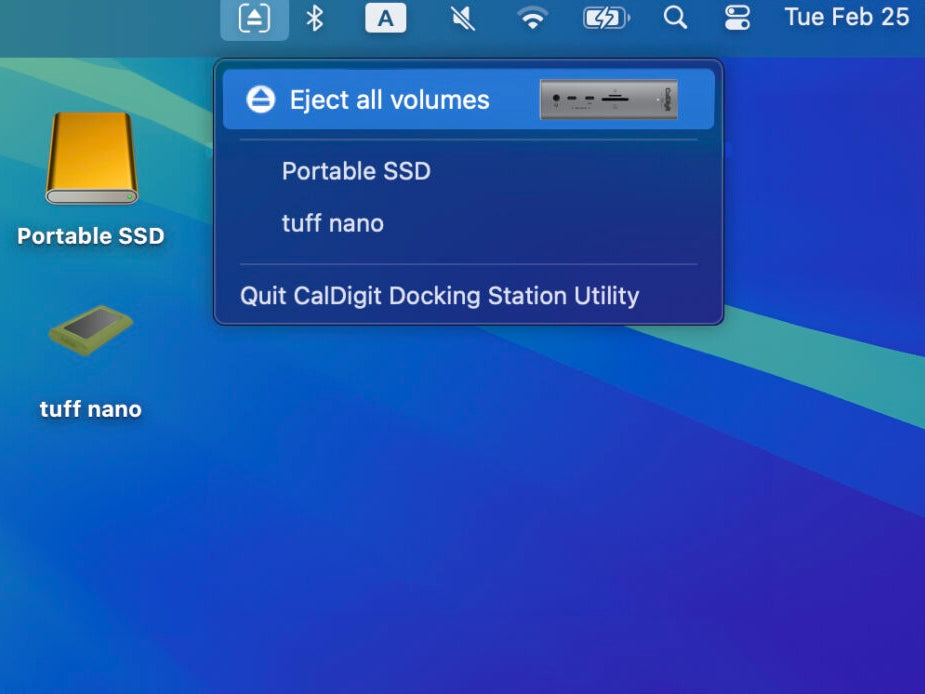The height and width of the screenshot is (694, 925).
Task: Select the orange Portable SSD desktop drive icon
Action: (92, 158)
